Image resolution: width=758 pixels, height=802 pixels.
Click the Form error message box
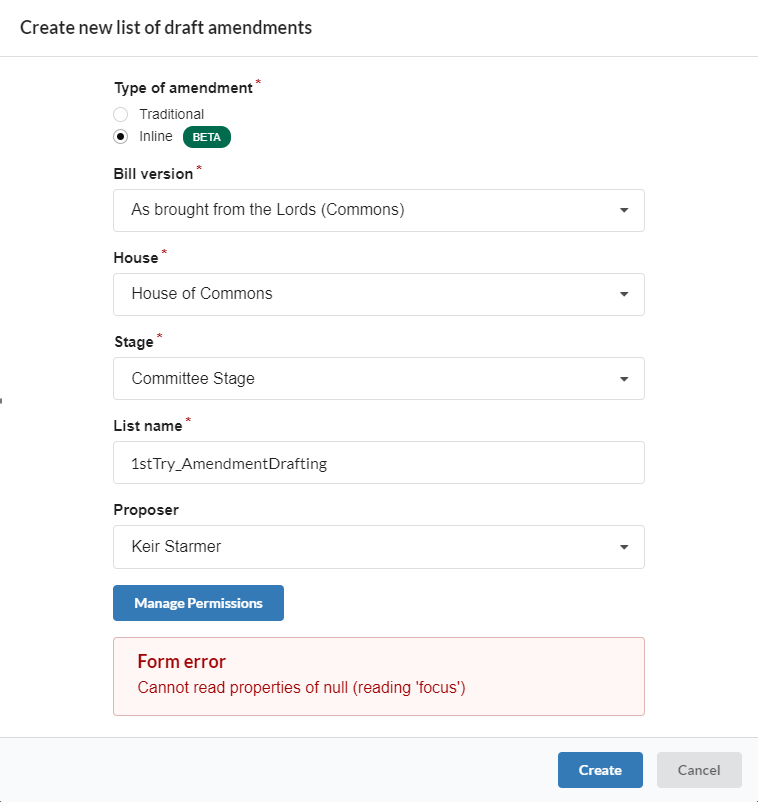(x=378, y=676)
